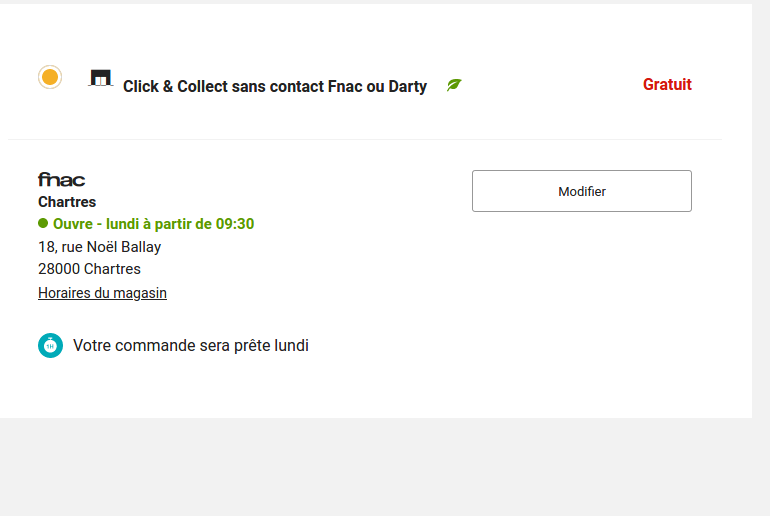The height and width of the screenshot is (516, 770).
Task: Click the address line "18, rue Noël Ballay"
Action: coord(99,247)
